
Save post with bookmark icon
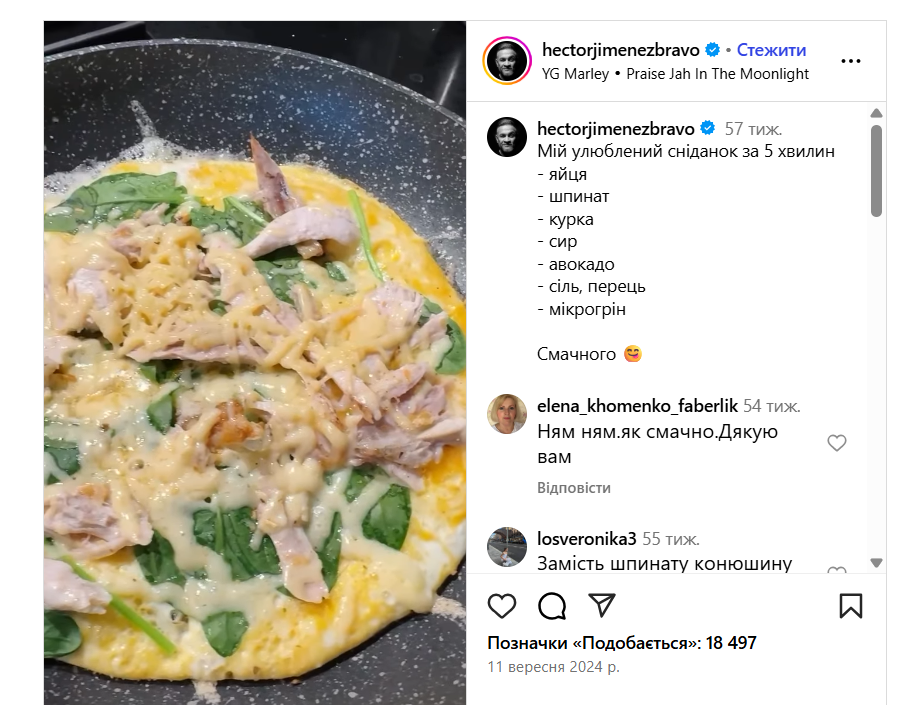tap(851, 606)
